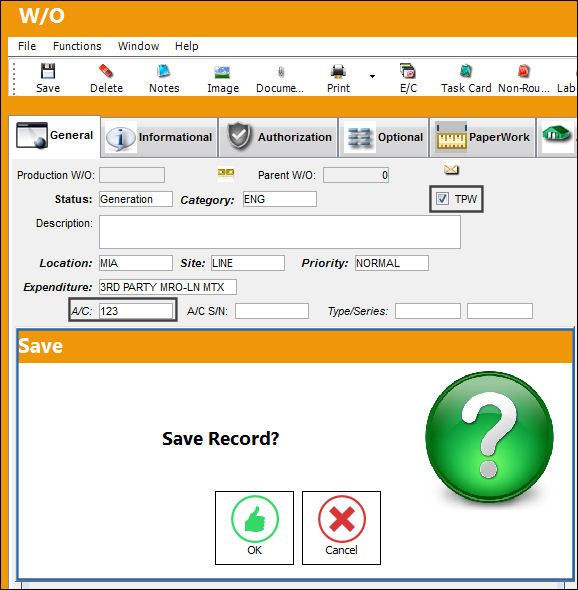Switch to the General tab

tap(55, 136)
